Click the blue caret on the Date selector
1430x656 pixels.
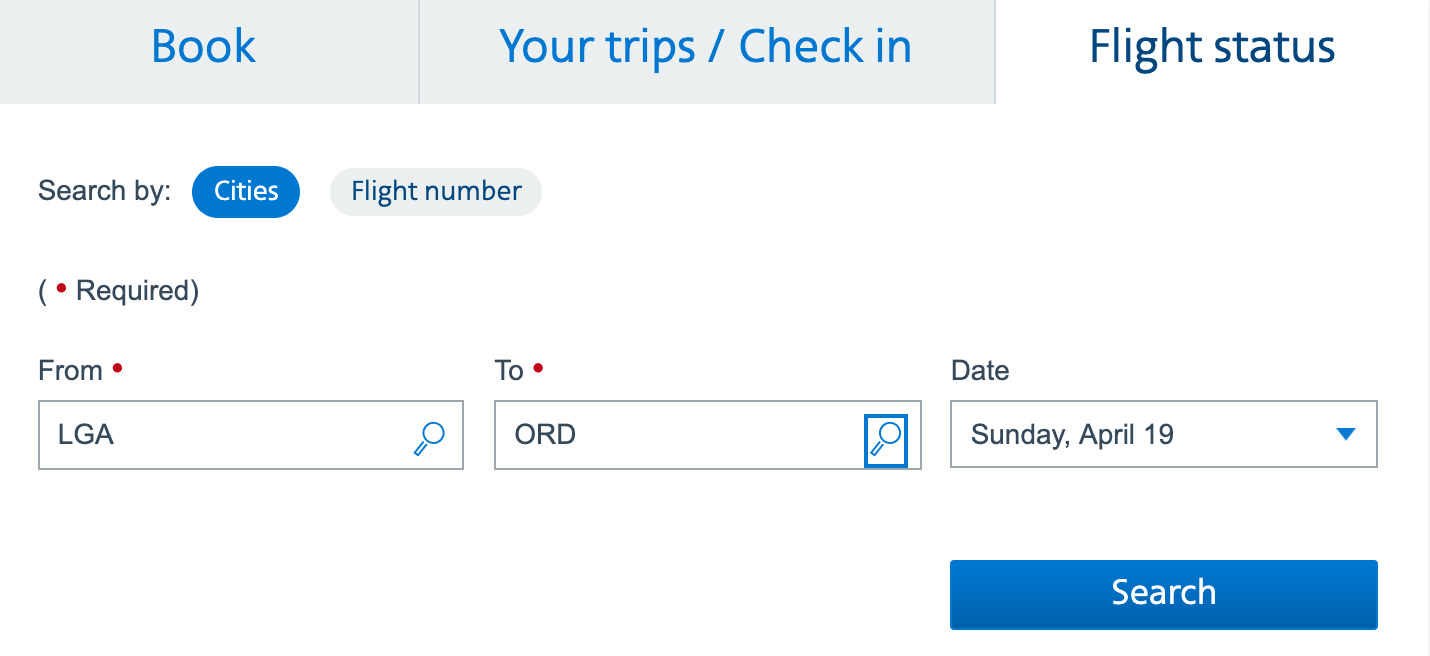pos(1347,434)
